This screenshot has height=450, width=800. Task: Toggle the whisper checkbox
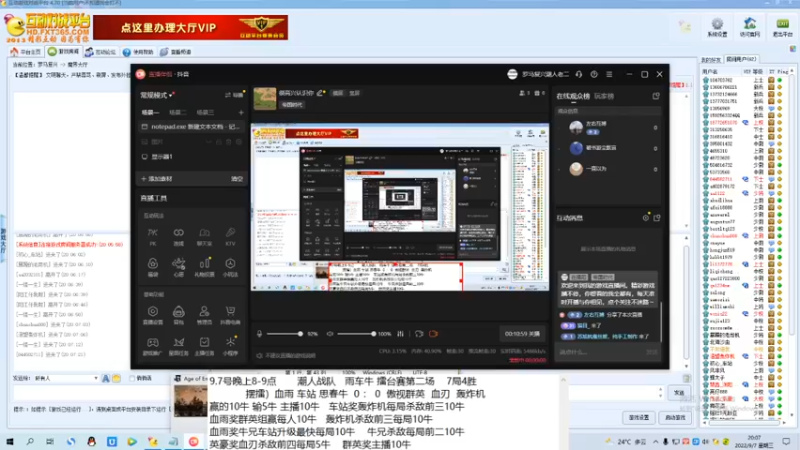tap(132, 378)
